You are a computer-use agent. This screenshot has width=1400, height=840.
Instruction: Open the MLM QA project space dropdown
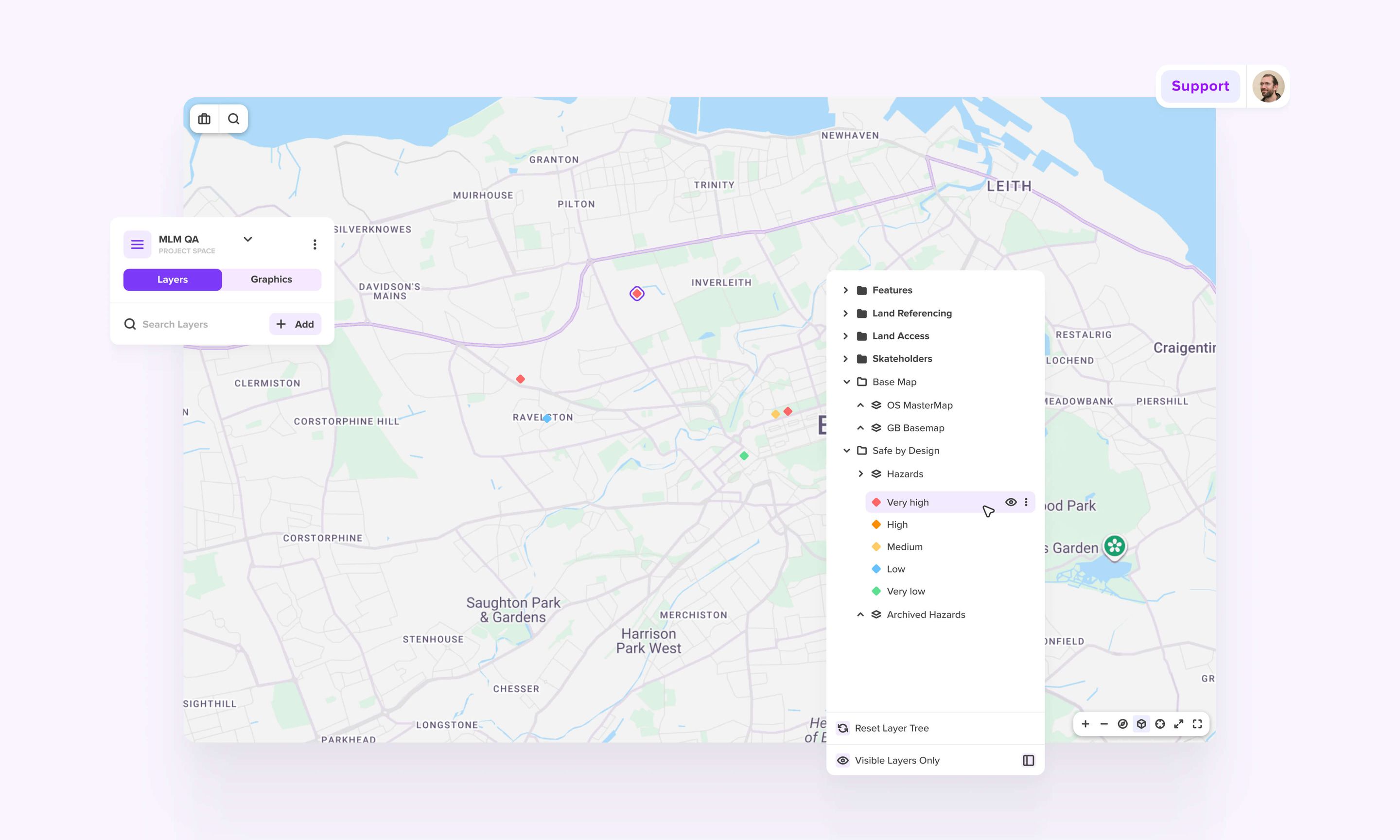point(248,240)
